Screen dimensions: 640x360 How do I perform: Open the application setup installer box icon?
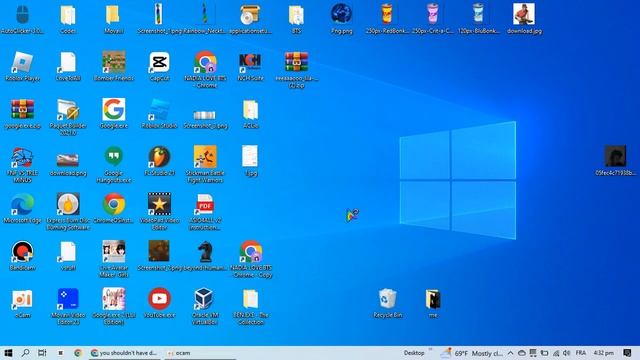[x=250, y=19]
